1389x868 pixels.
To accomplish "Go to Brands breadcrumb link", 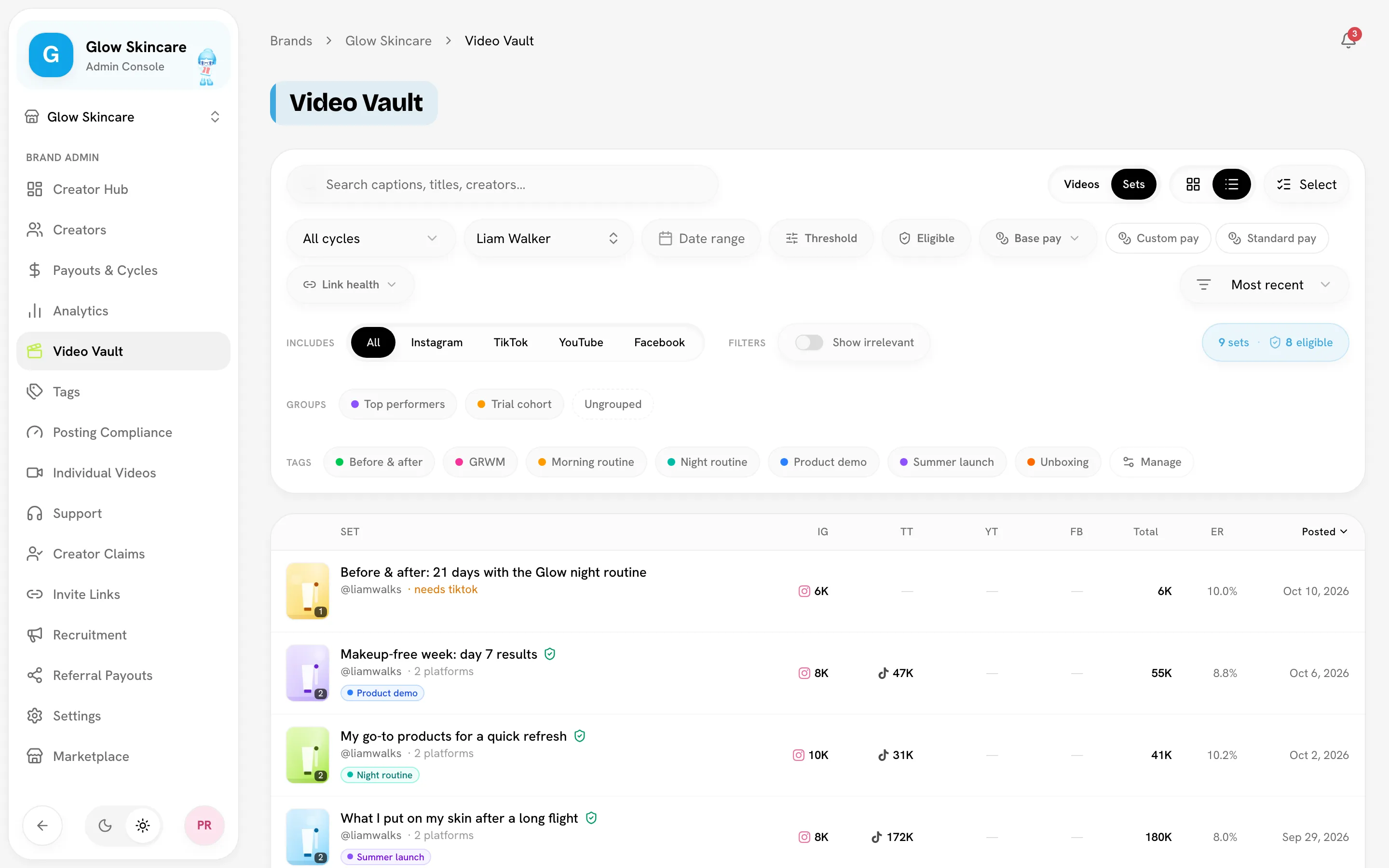I will pyautogui.click(x=291, y=41).
